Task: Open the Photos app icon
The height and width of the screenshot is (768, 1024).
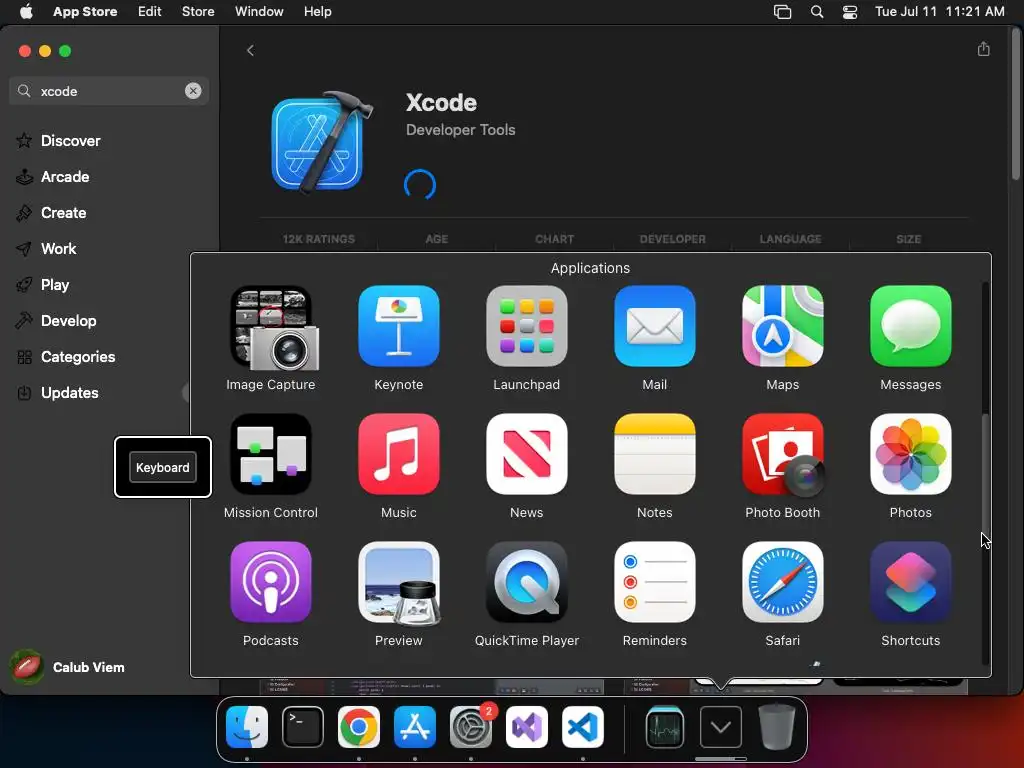Action: click(x=910, y=455)
